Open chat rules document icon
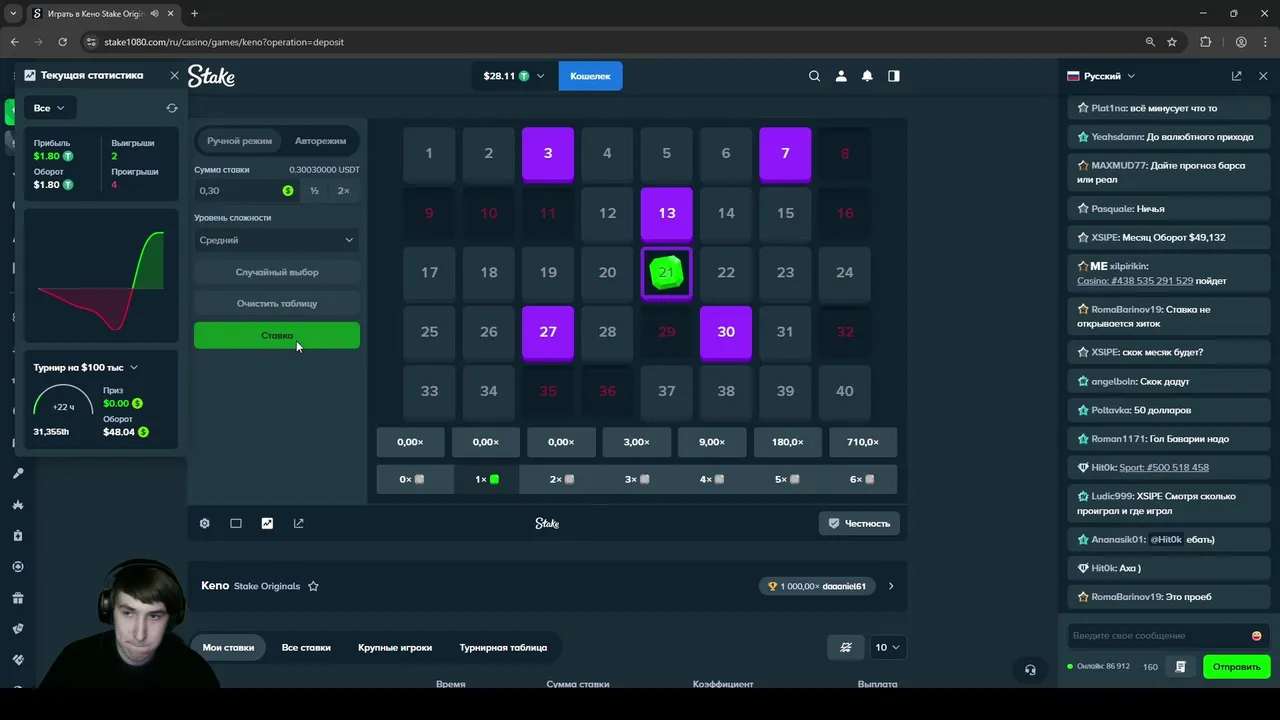This screenshot has height=720, width=1280. tap(1181, 667)
